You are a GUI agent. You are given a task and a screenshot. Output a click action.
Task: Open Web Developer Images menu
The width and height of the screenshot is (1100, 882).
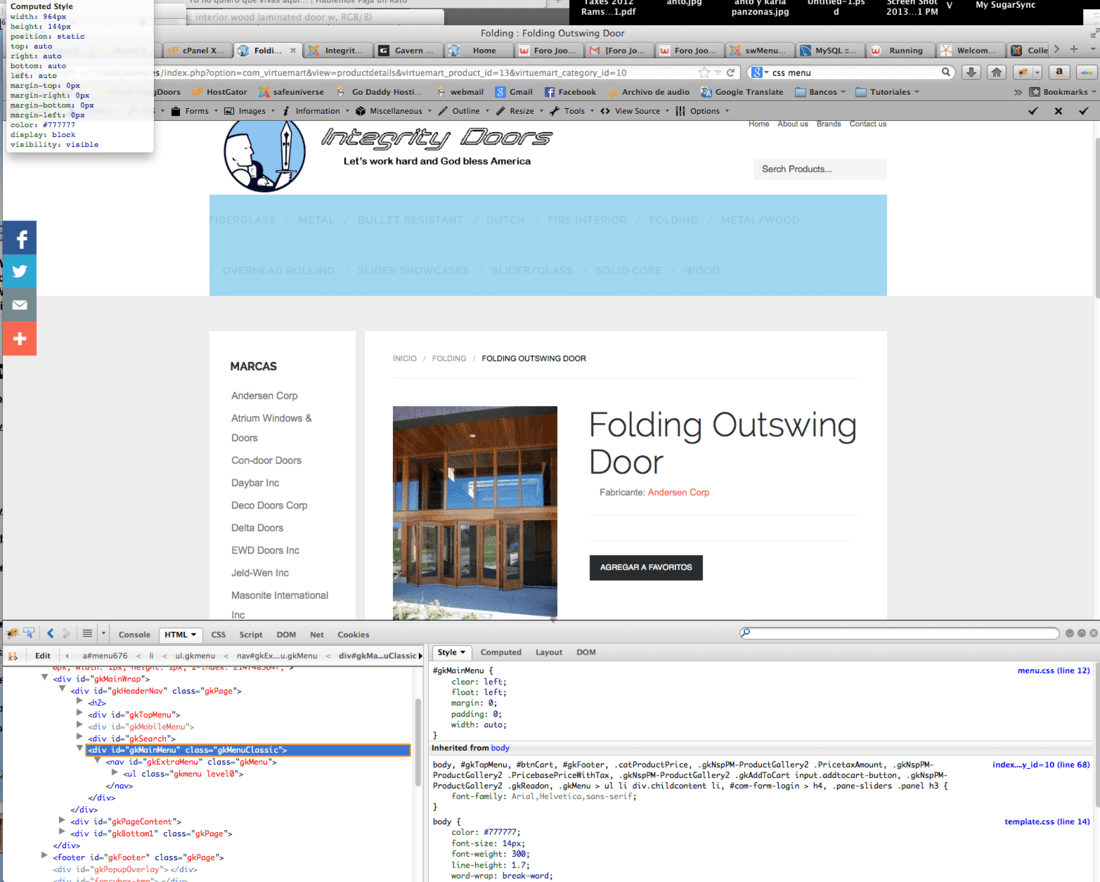250,111
